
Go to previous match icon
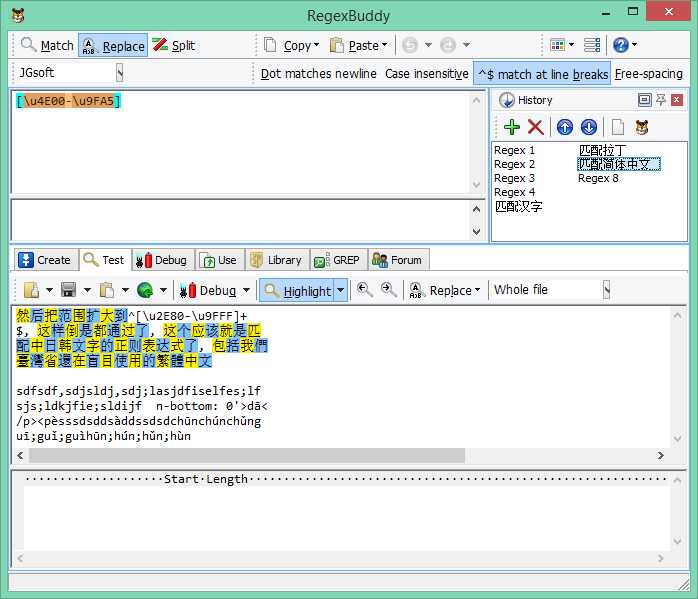(365, 290)
